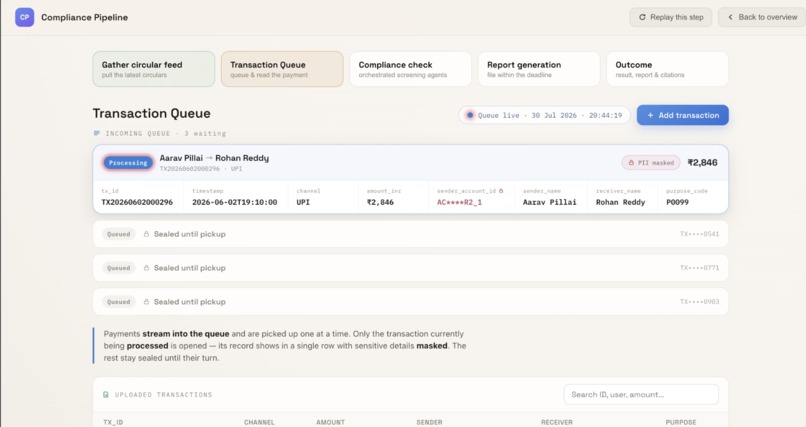
Task: Click the Uploaded Transactions file icon
Action: point(106,395)
